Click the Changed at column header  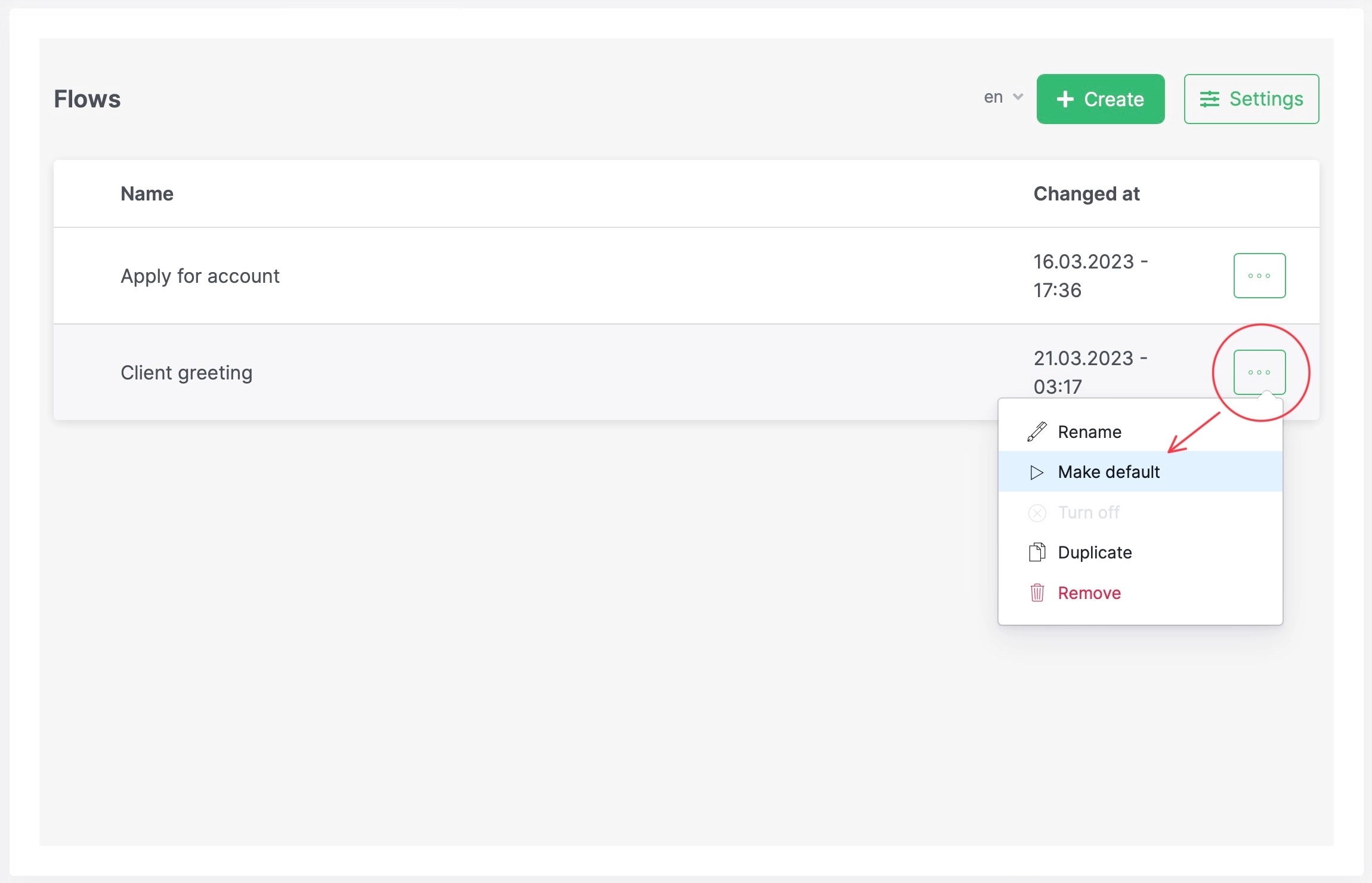(1086, 194)
